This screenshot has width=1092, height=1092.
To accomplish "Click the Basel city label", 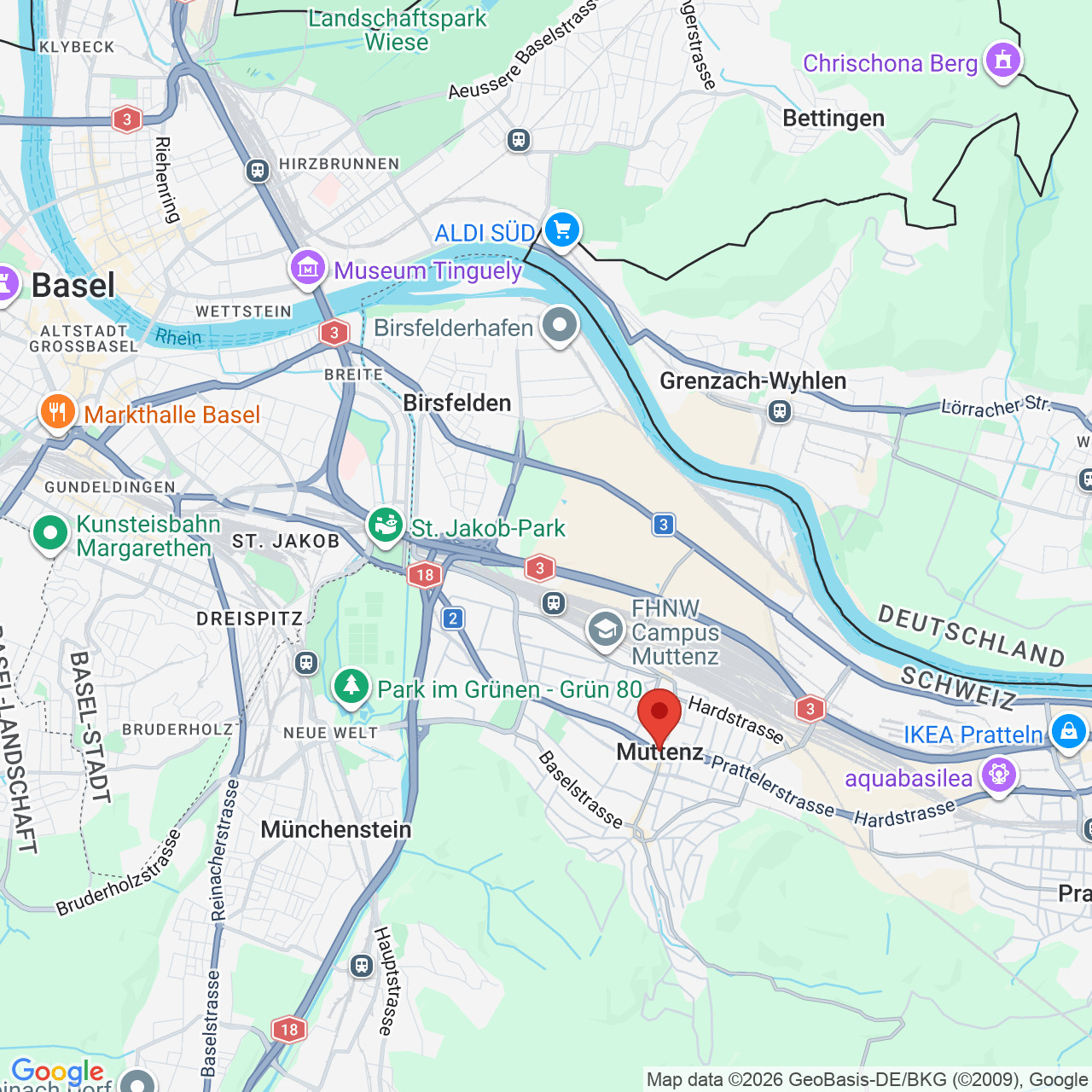I will click(x=73, y=286).
